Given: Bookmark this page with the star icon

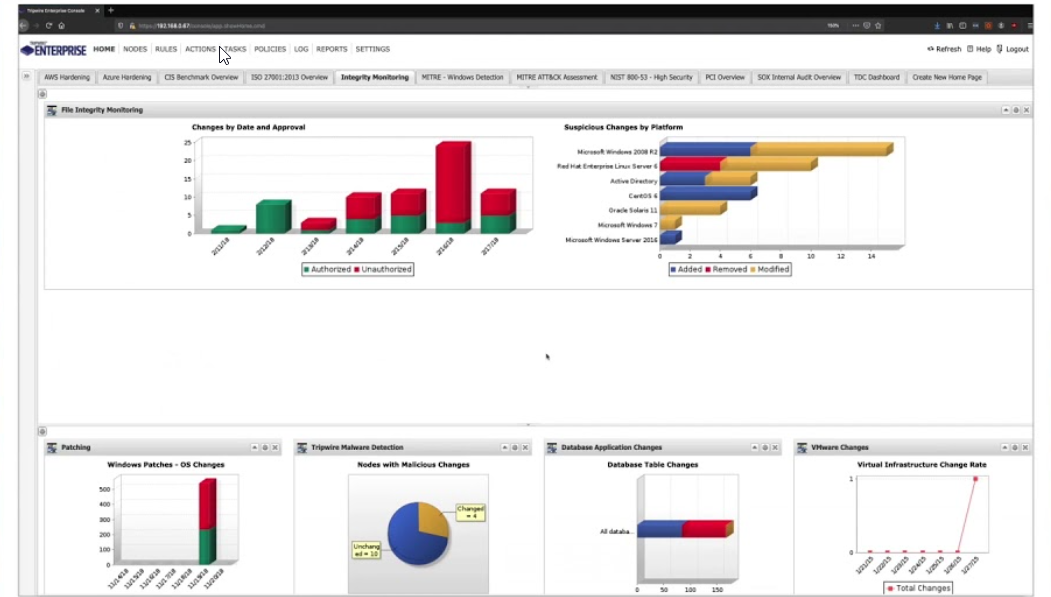Looking at the screenshot, I should coord(878,25).
